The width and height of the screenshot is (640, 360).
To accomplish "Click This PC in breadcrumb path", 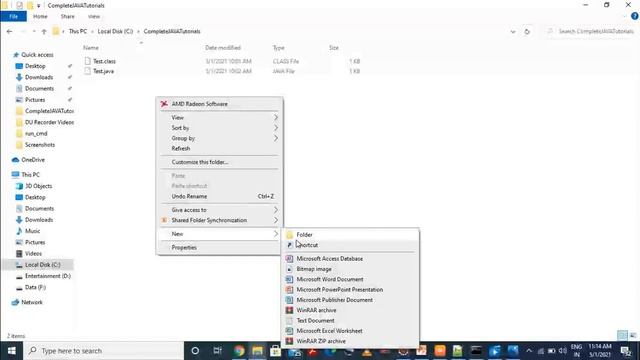I will pos(78,31).
